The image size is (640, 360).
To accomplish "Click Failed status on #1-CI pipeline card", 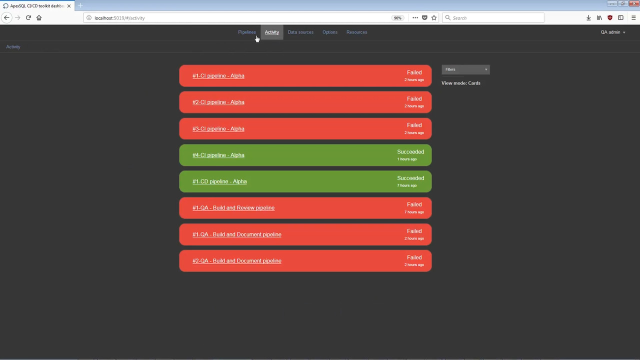I will [x=414, y=73].
